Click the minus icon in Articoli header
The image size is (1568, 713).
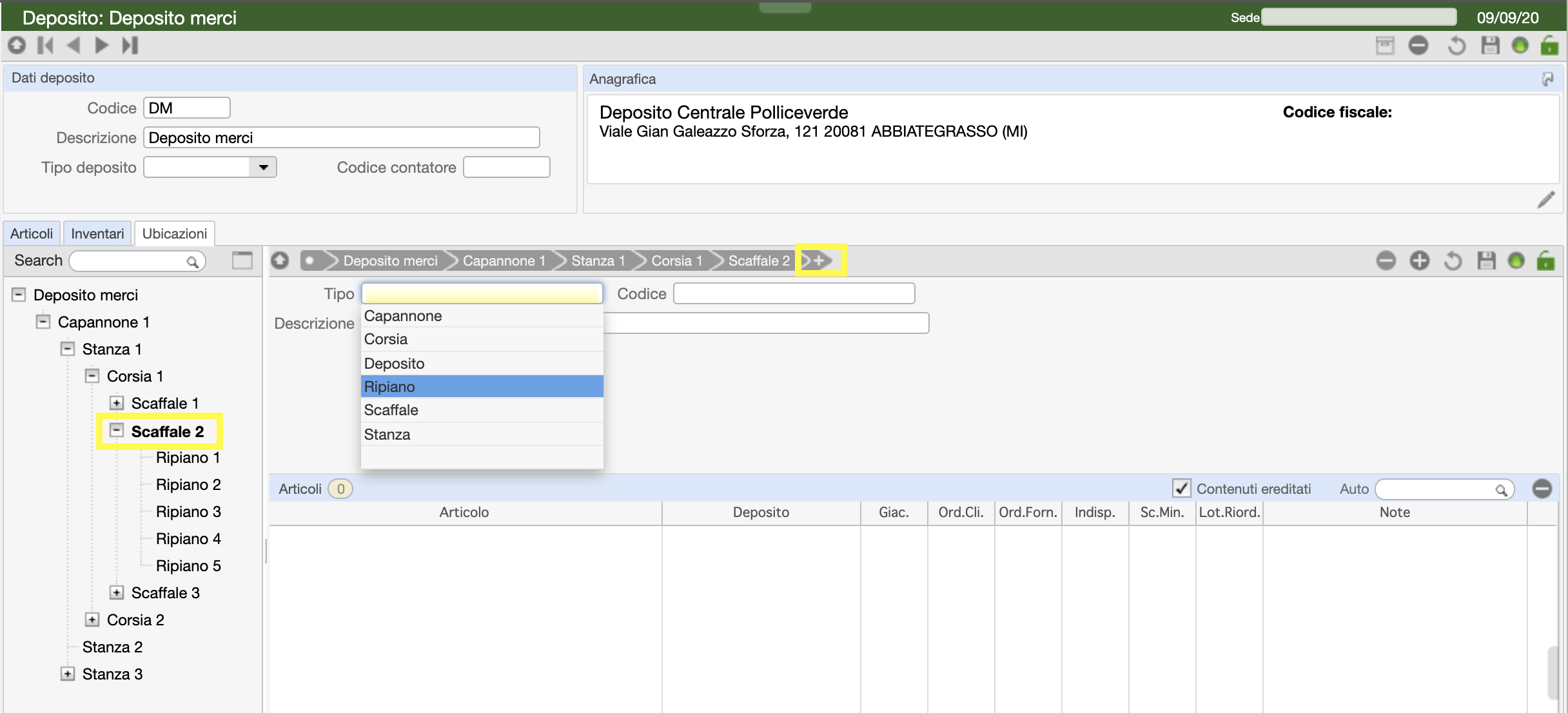point(1542,489)
